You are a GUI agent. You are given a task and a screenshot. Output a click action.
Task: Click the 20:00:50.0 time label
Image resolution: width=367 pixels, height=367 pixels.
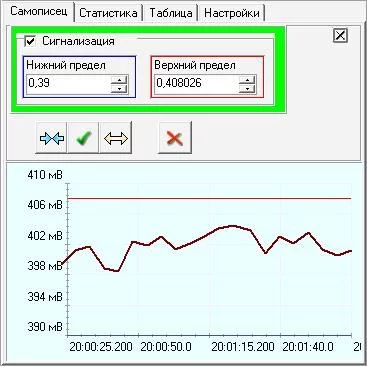[x=166, y=347]
